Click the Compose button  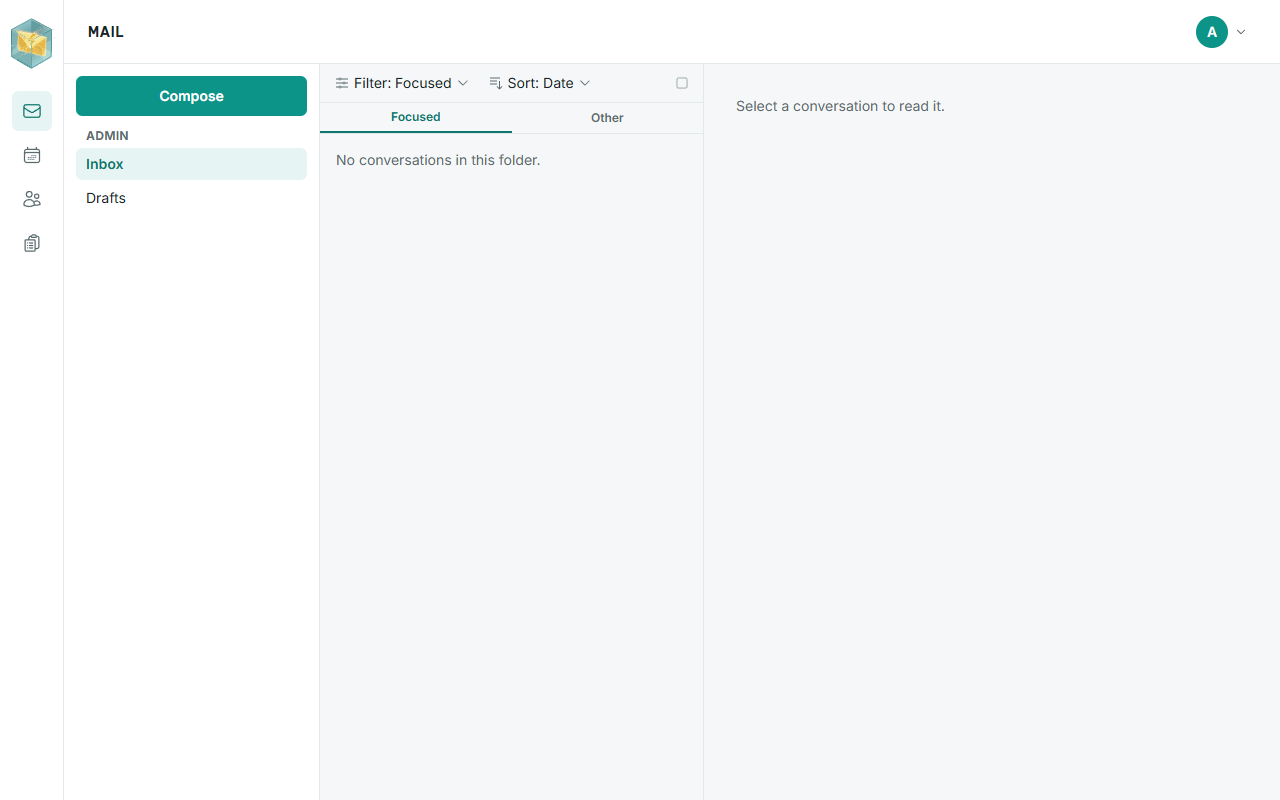coord(191,96)
